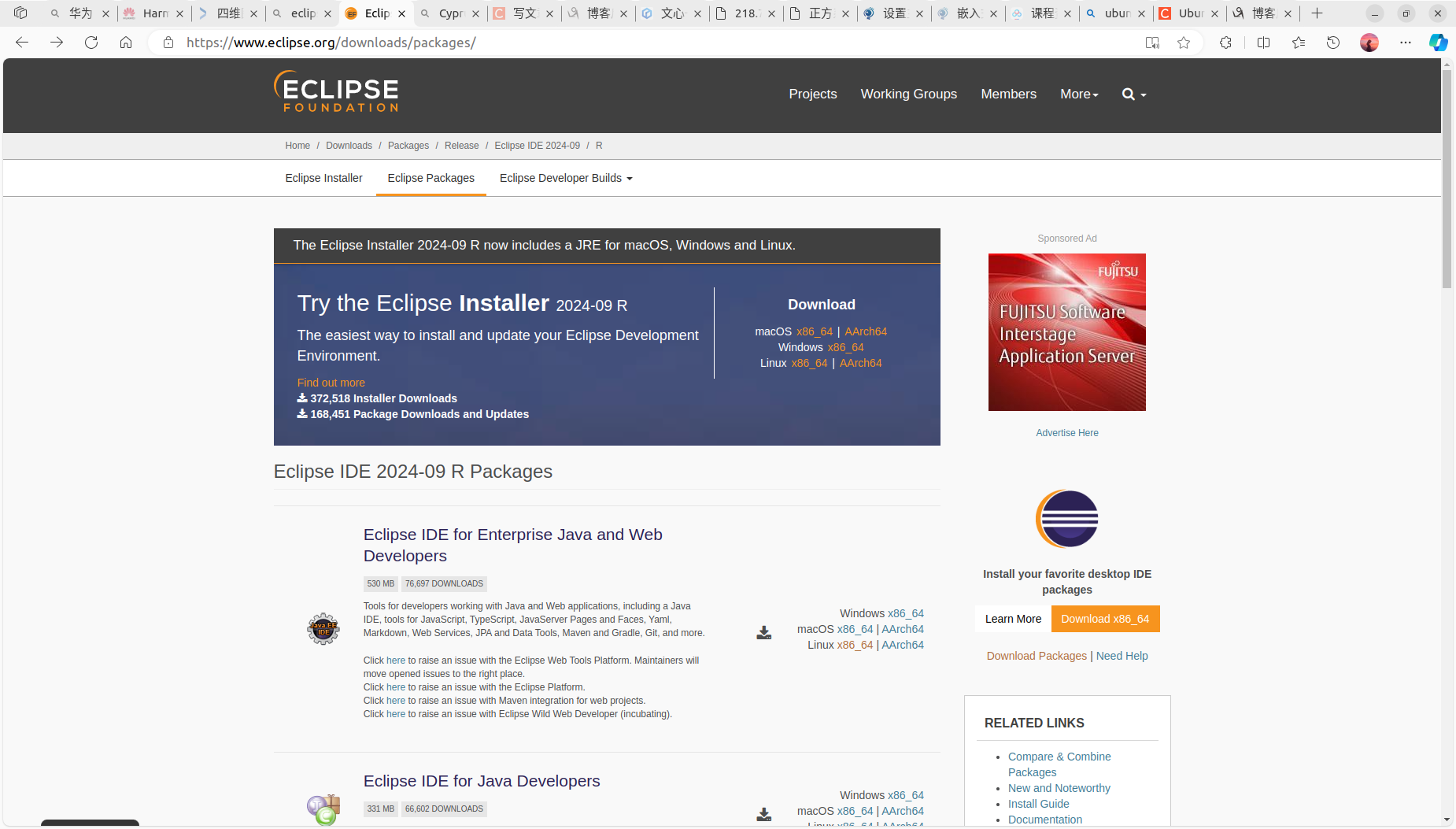
Task: Open browser settings and more menu
Action: 1406,43
